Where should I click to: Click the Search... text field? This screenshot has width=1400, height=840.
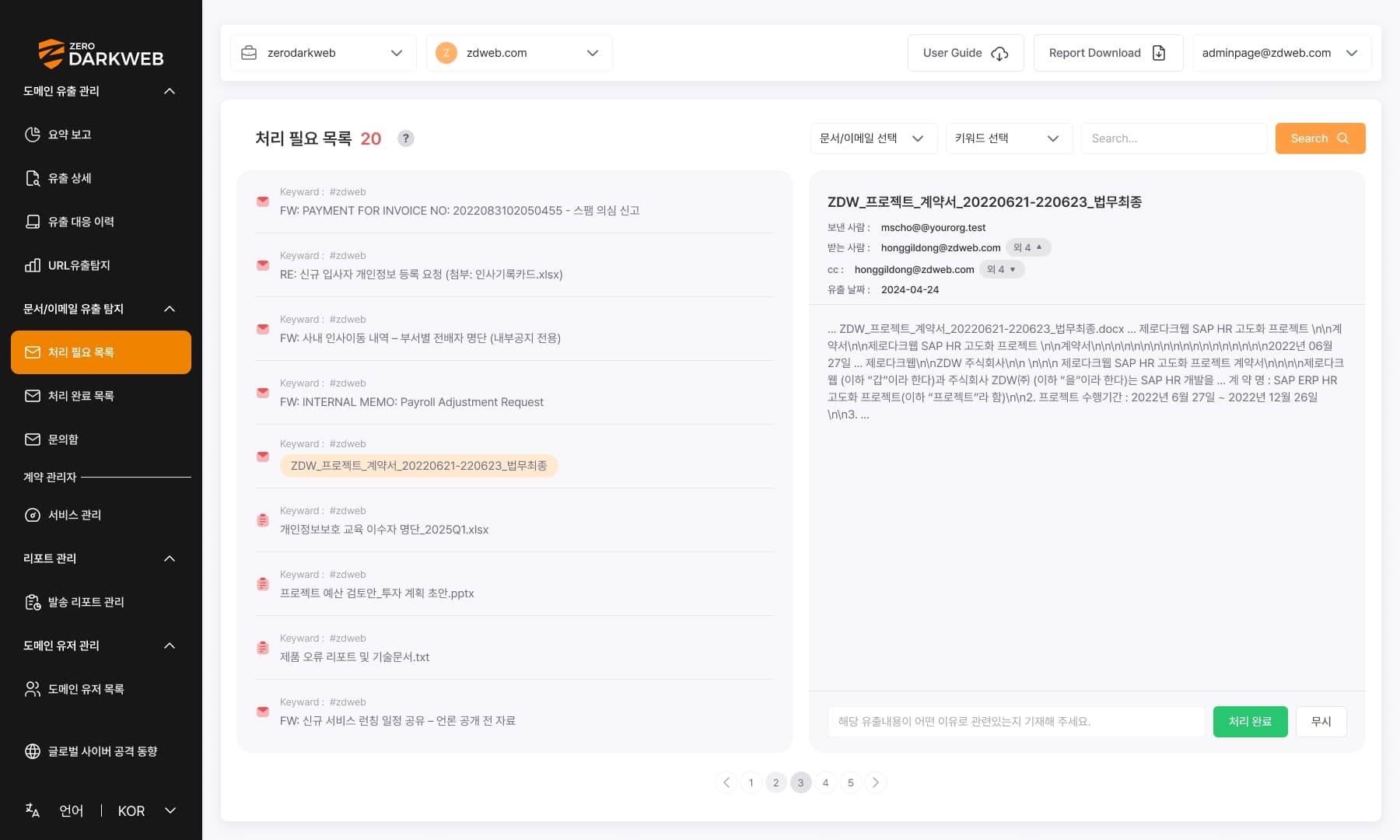coord(1174,138)
